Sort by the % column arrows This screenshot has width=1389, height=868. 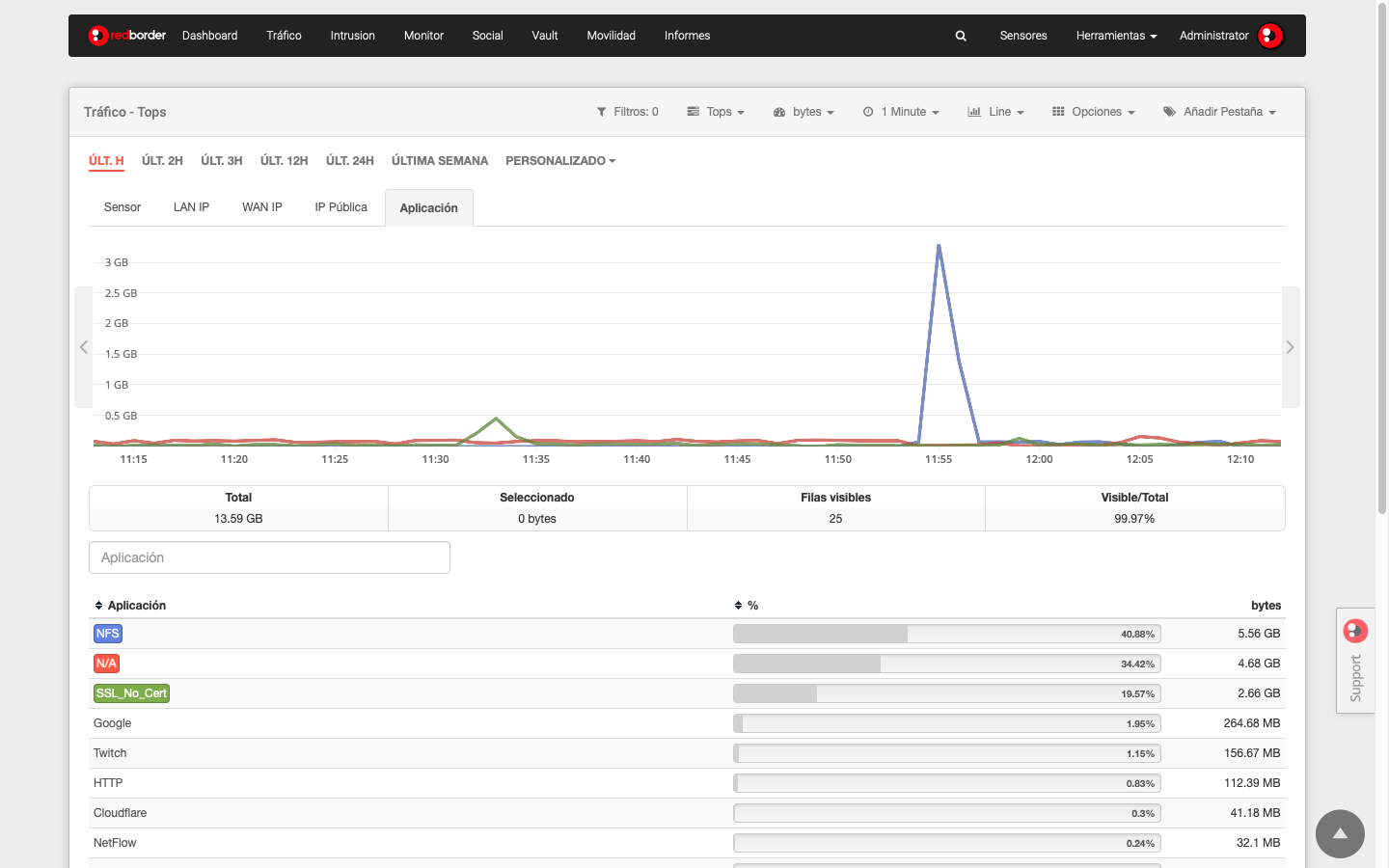[738, 606]
